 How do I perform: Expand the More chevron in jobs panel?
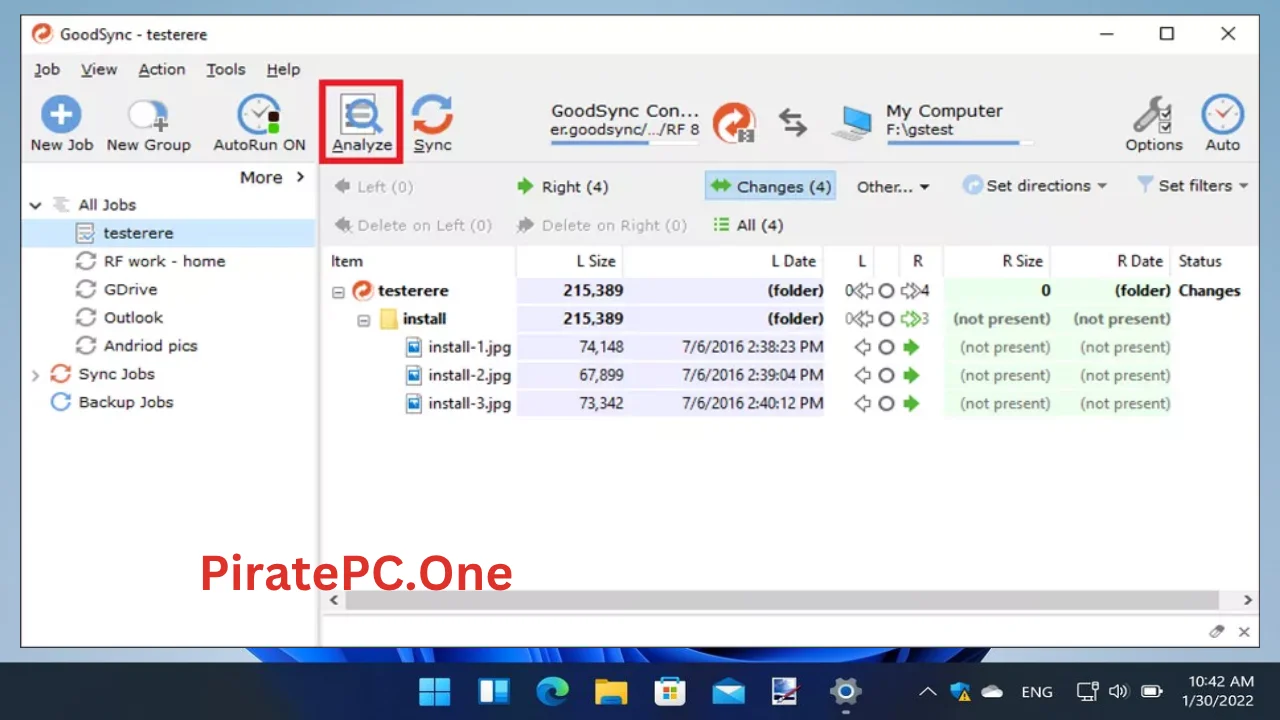299,177
